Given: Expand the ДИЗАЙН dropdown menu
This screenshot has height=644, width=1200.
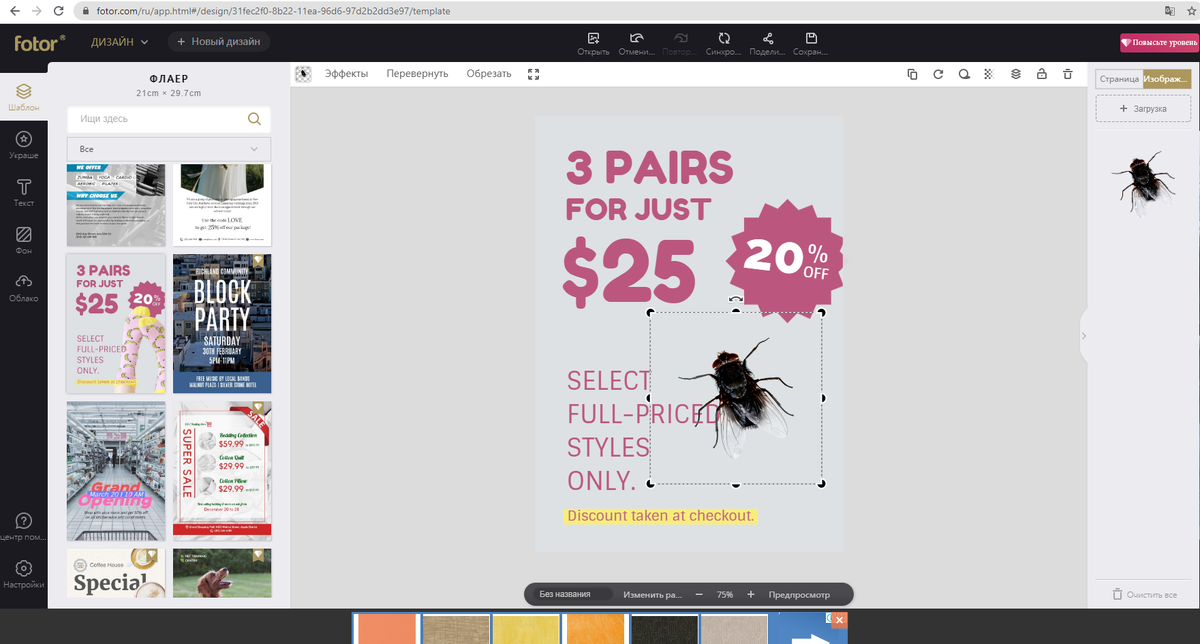Looking at the screenshot, I should tap(119, 42).
